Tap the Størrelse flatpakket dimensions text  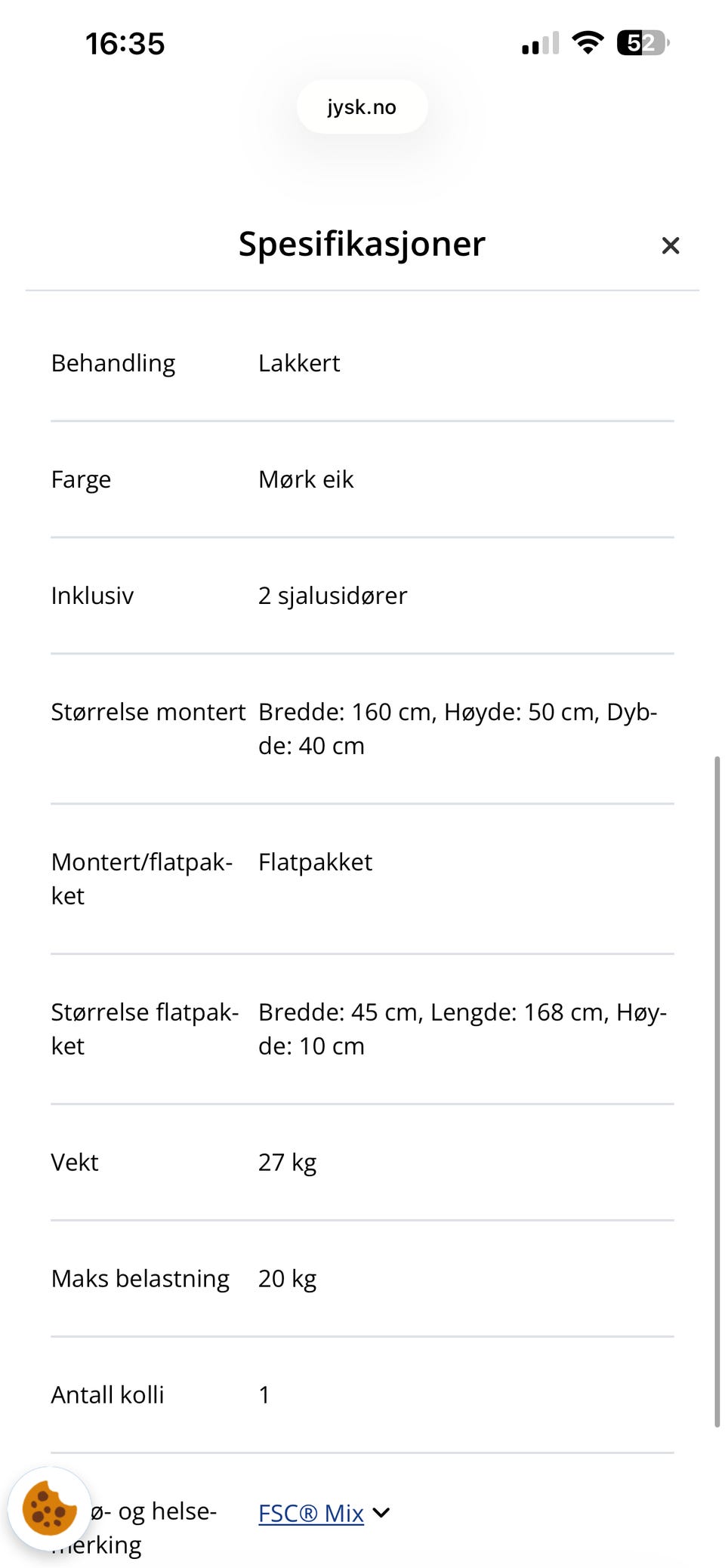pos(461,1029)
